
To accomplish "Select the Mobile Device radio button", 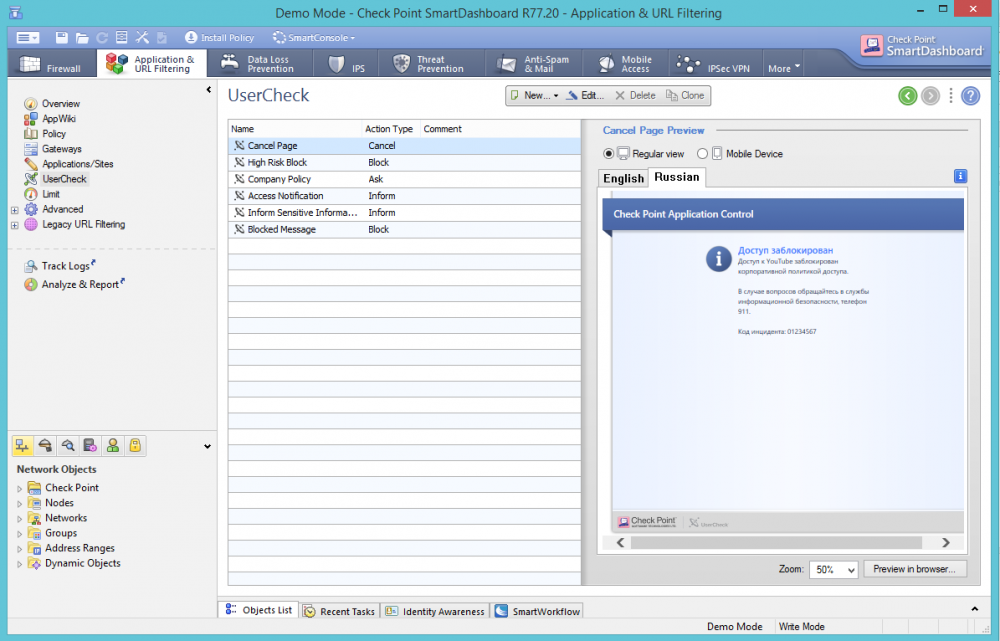I will (x=702, y=154).
